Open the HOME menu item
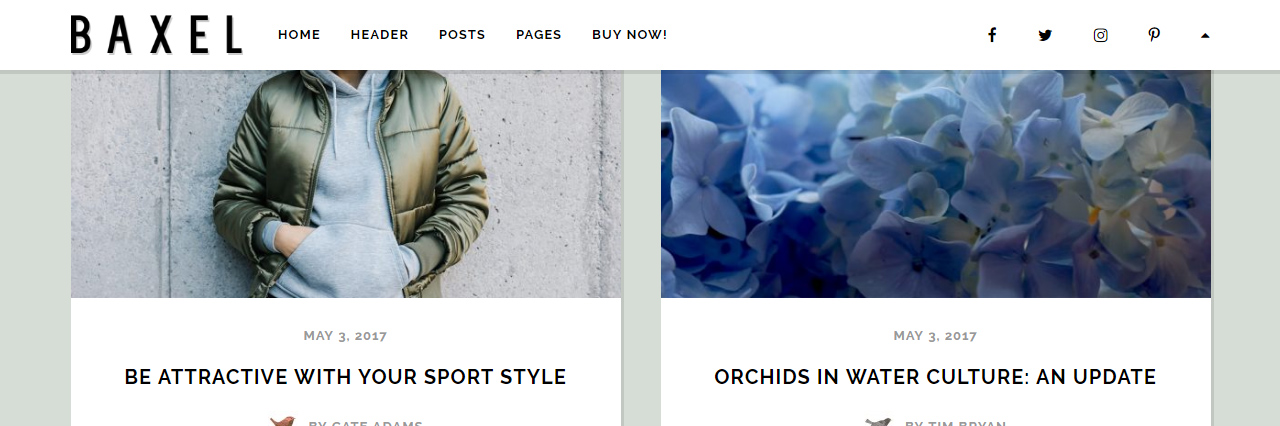This screenshot has width=1280, height=426. [x=299, y=35]
